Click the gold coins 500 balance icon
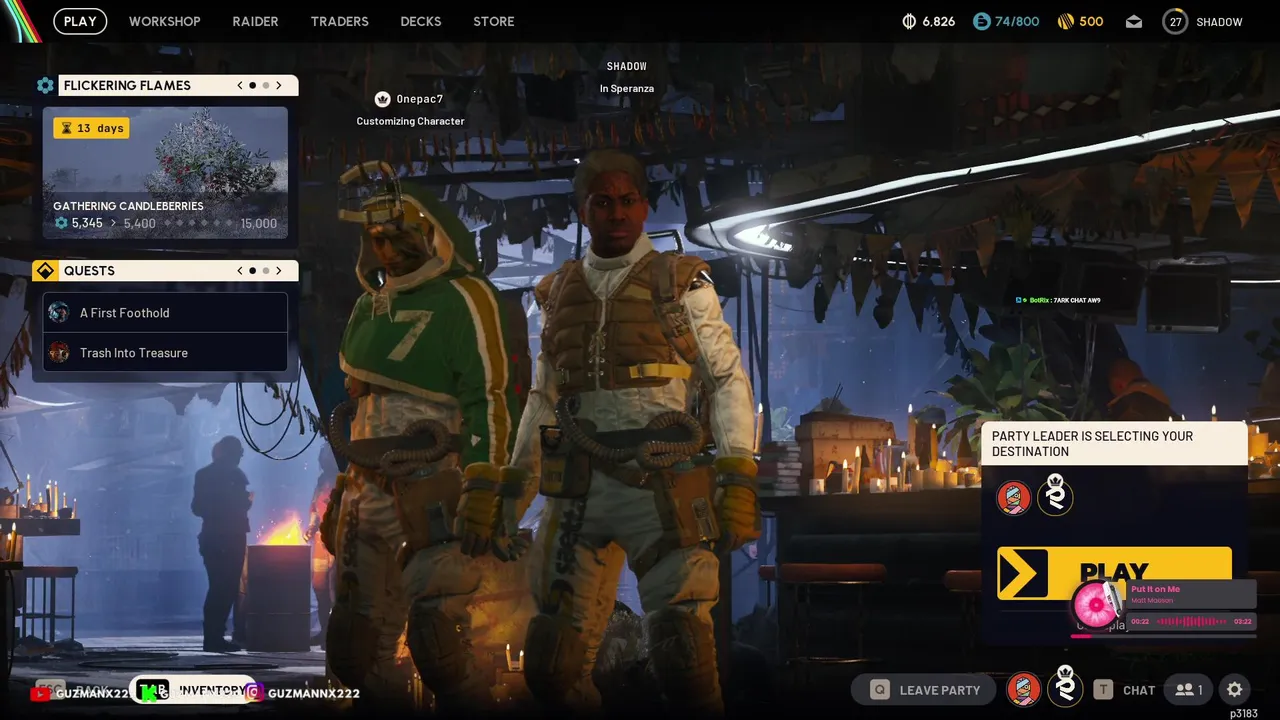The image size is (1280, 720). pyautogui.click(x=1064, y=21)
